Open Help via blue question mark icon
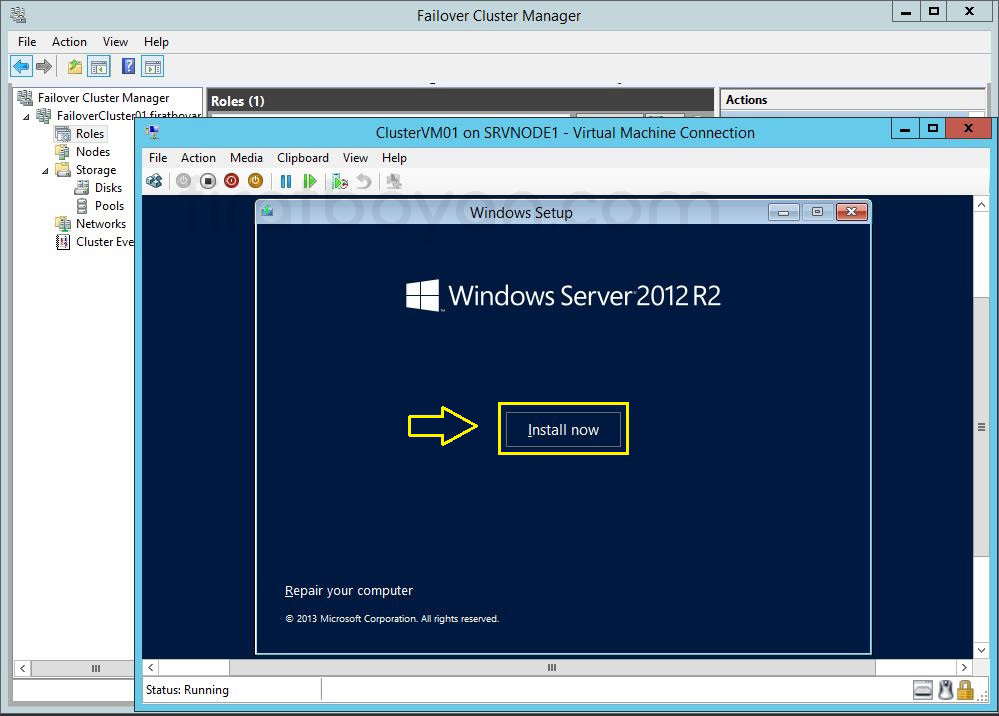Viewport: 999px width, 716px height. tap(128, 66)
